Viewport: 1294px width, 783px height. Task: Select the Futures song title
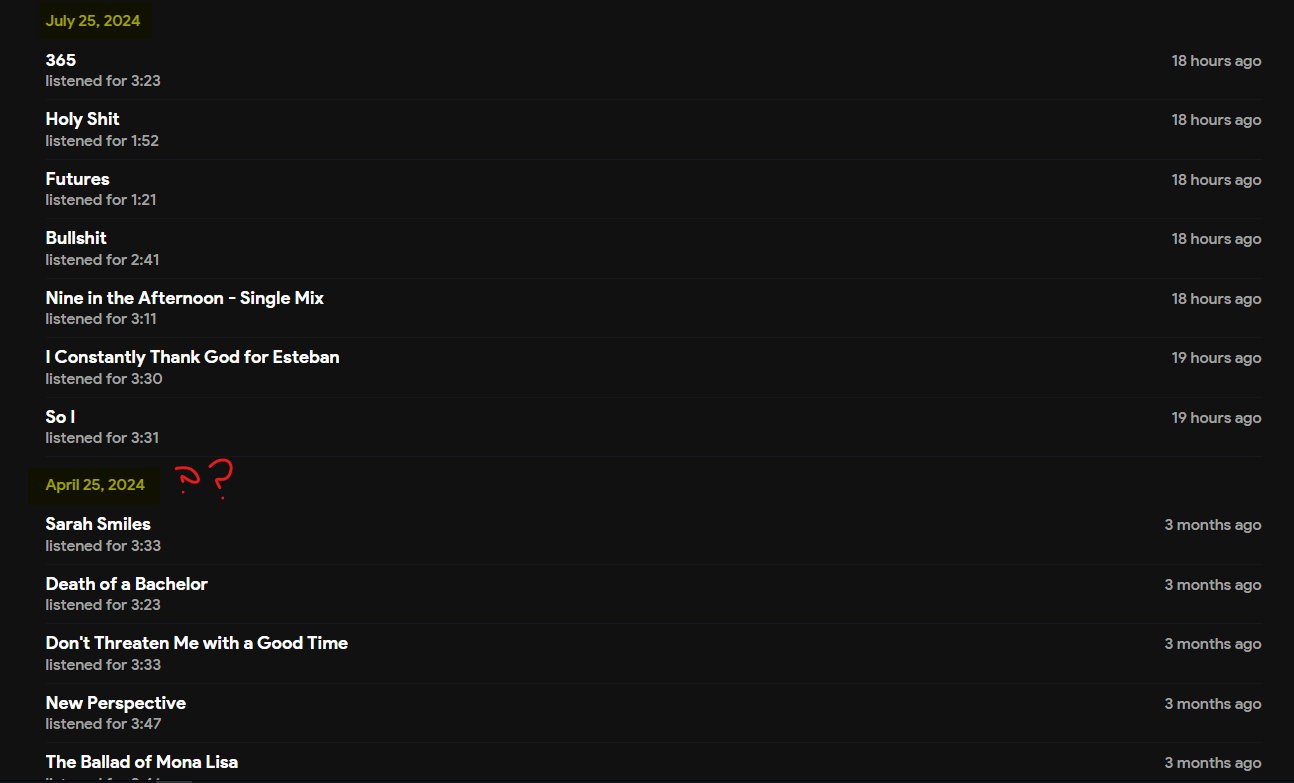78,179
